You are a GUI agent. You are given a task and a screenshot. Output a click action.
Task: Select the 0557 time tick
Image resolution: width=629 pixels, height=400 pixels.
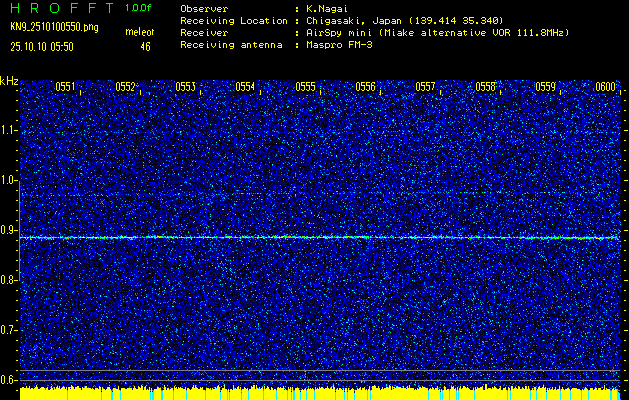click(x=425, y=87)
